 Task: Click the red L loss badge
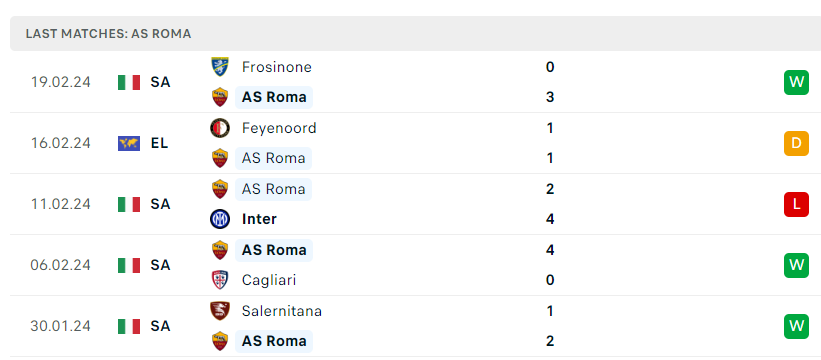[796, 204]
